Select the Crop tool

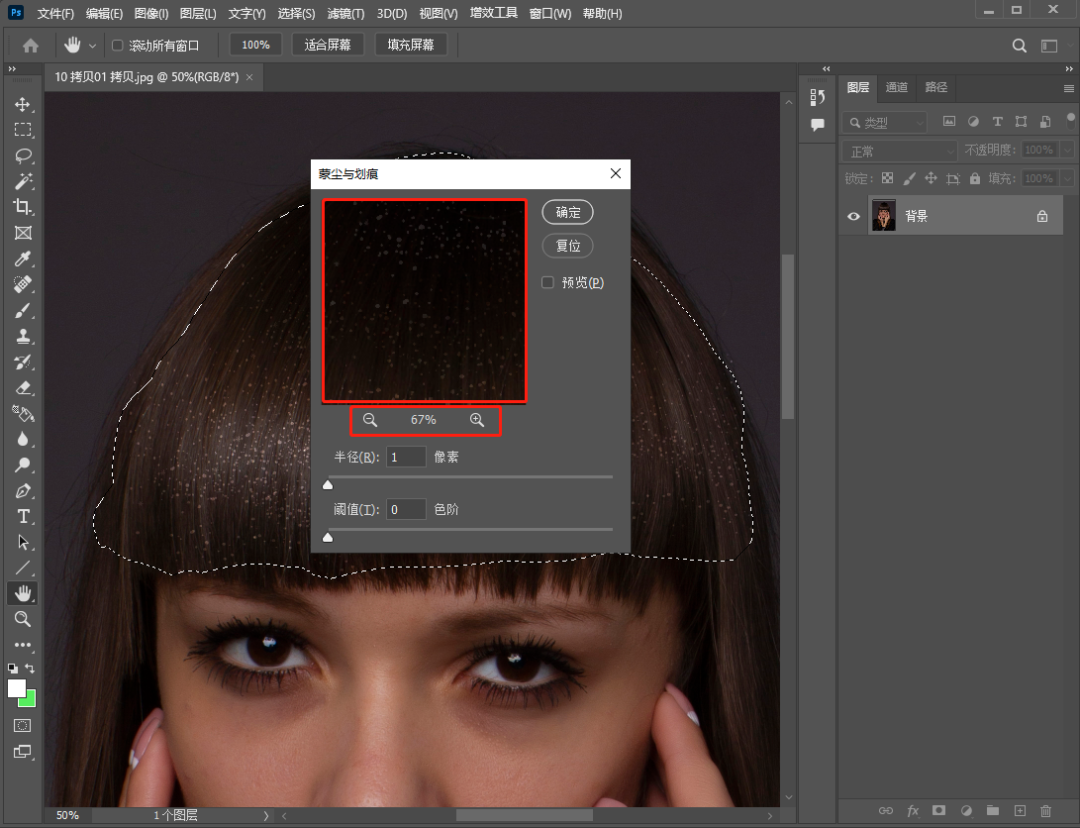(x=22, y=207)
